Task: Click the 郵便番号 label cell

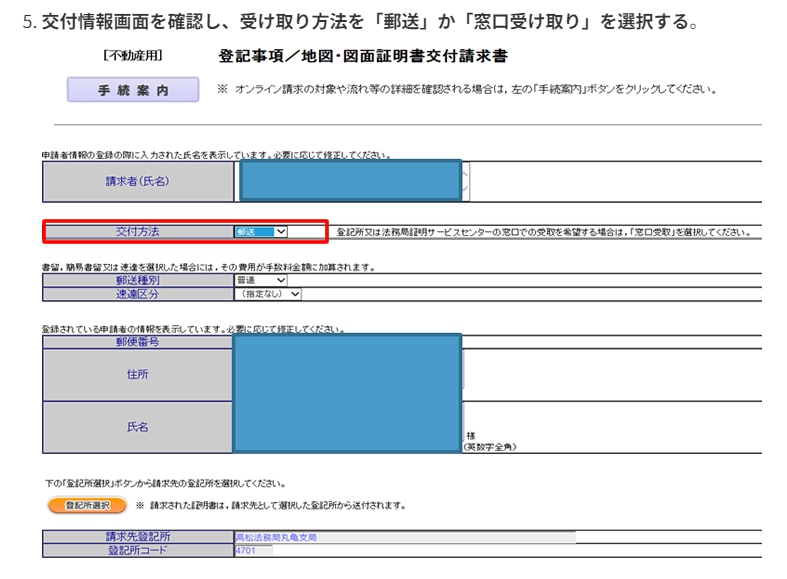Action: (138, 342)
